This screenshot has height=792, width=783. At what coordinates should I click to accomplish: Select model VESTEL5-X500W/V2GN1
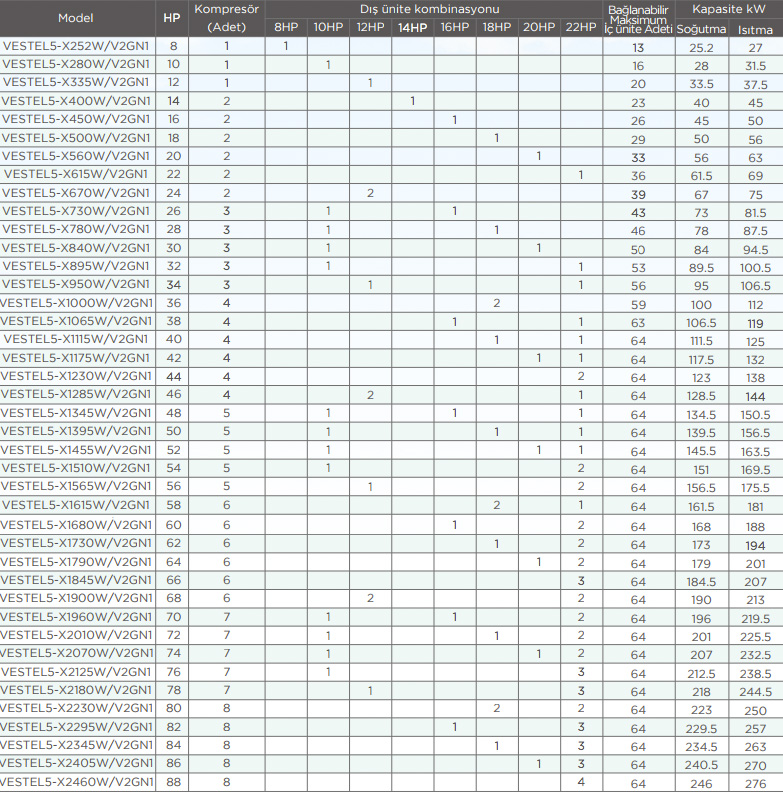click(76, 137)
